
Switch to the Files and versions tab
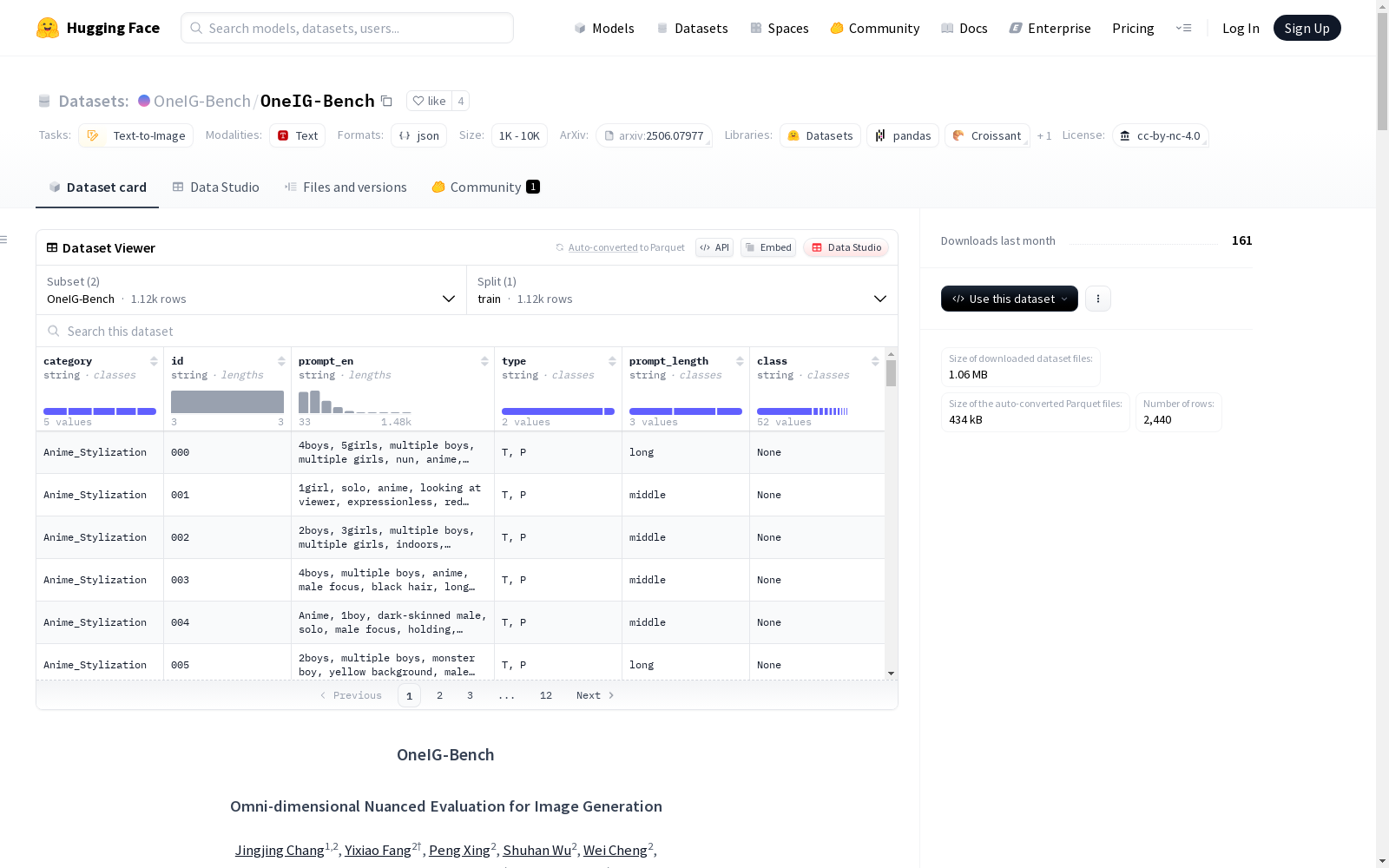click(345, 187)
